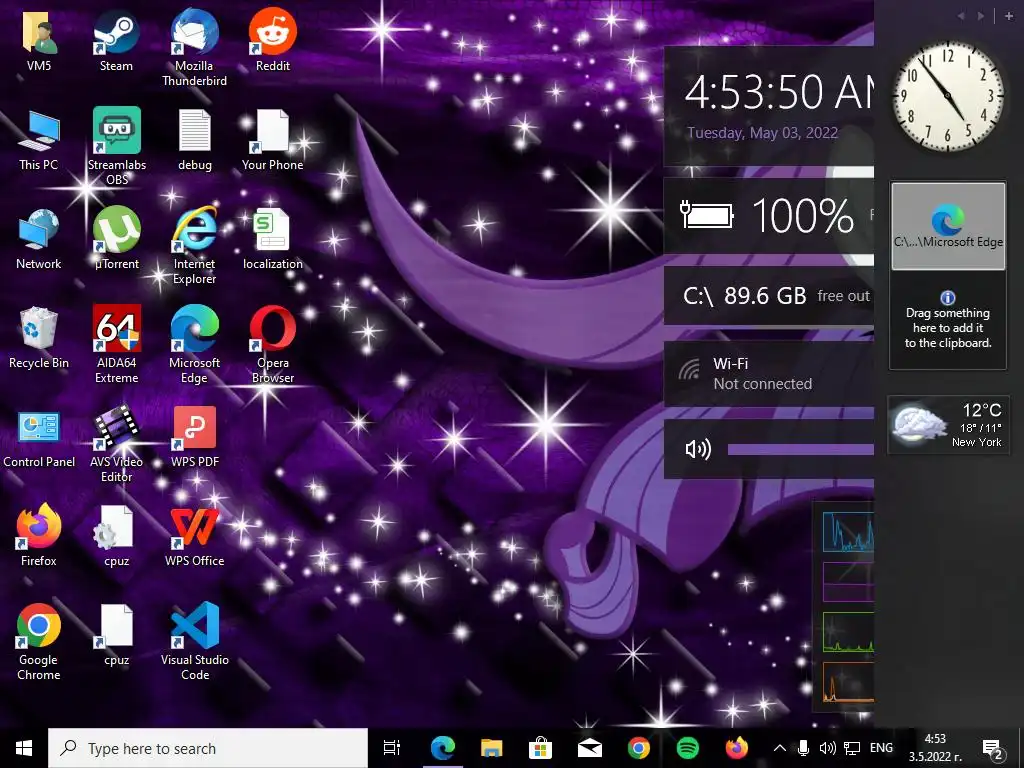1024x768 pixels.
Task: Open the Mail app on taskbar
Action: pyautogui.click(x=590, y=748)
